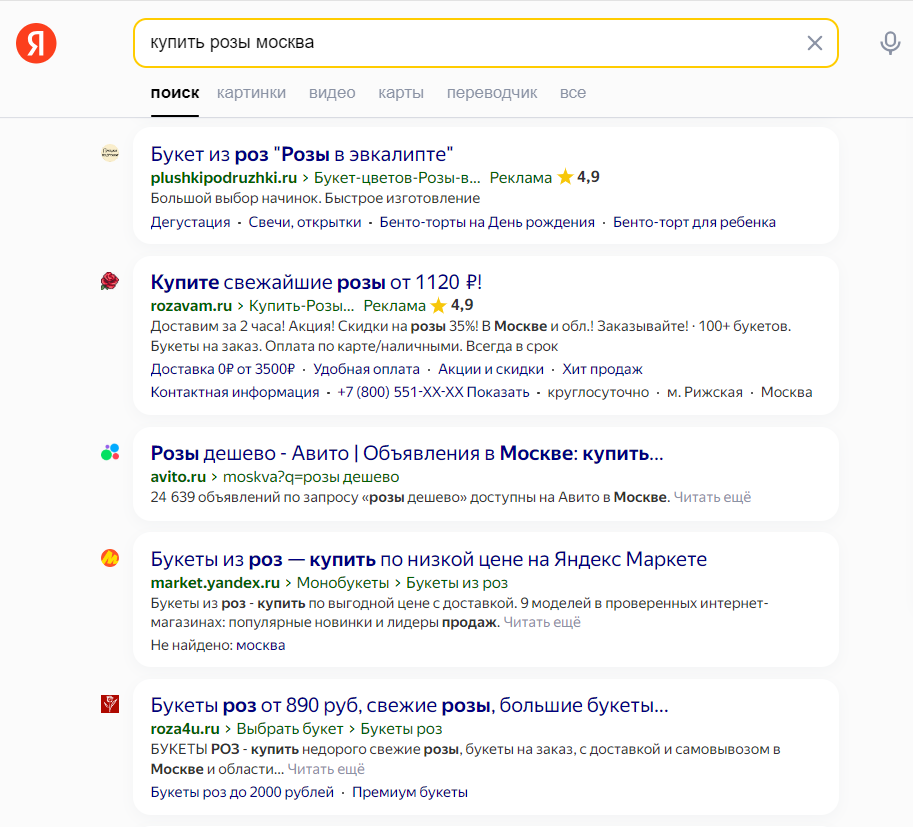
Task: Open the Контактная информация link
Action: [235, 392]
